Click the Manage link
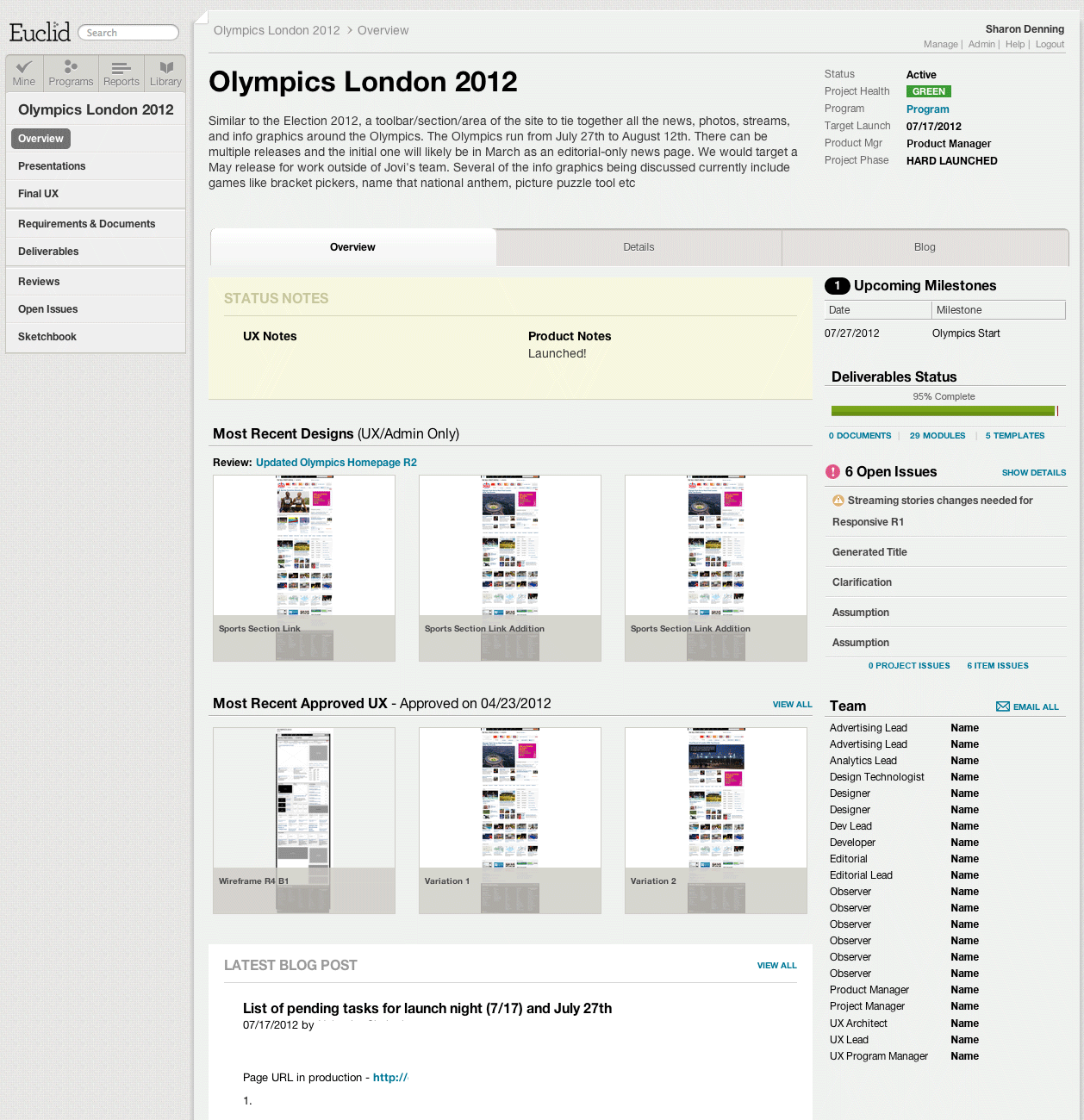The width and height of the screenshot is (1084, 1120). tap(940, 45)
